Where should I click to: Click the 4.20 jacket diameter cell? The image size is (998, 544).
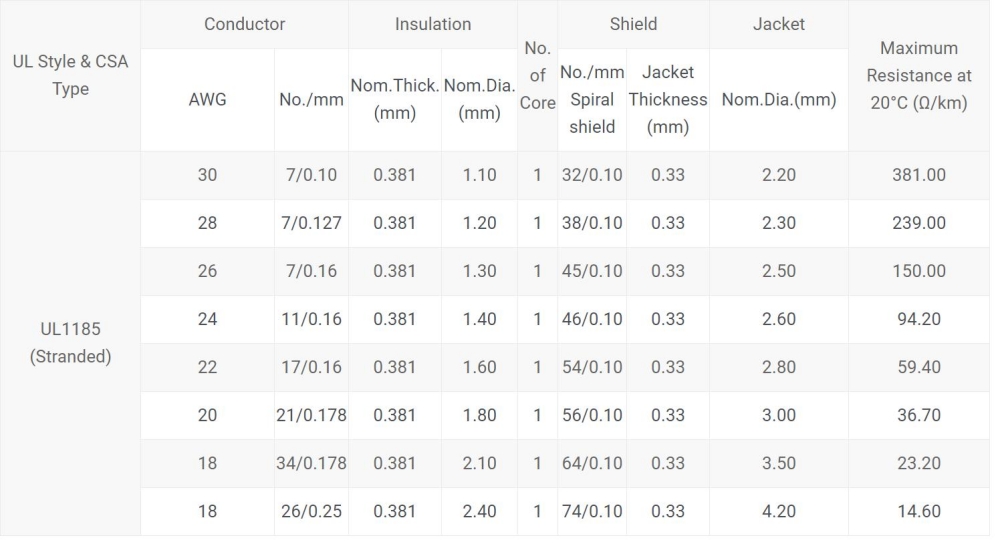(x=778, y=511)
